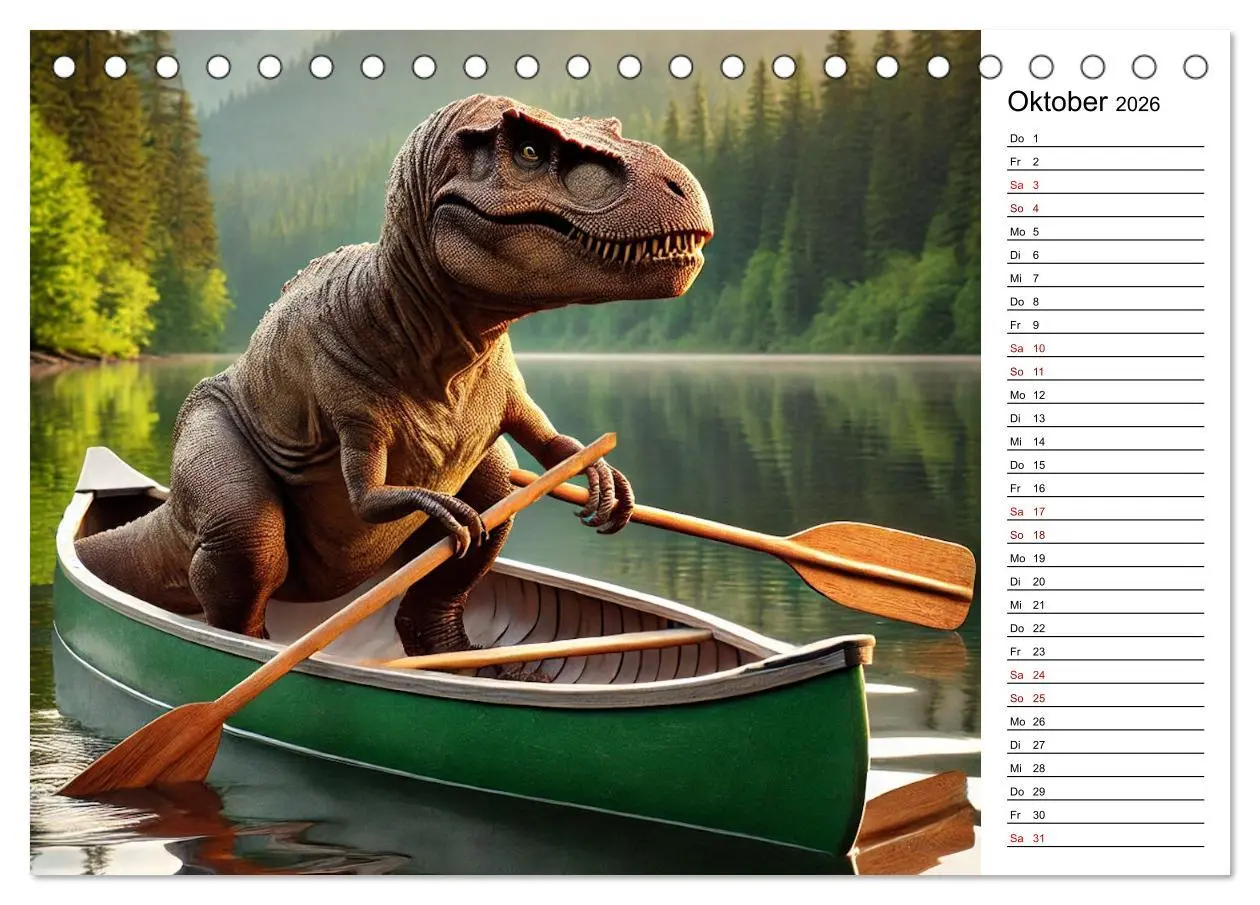Select the date row 'Fr 2'
The image size is (1260, 905).
(1105, 161)
